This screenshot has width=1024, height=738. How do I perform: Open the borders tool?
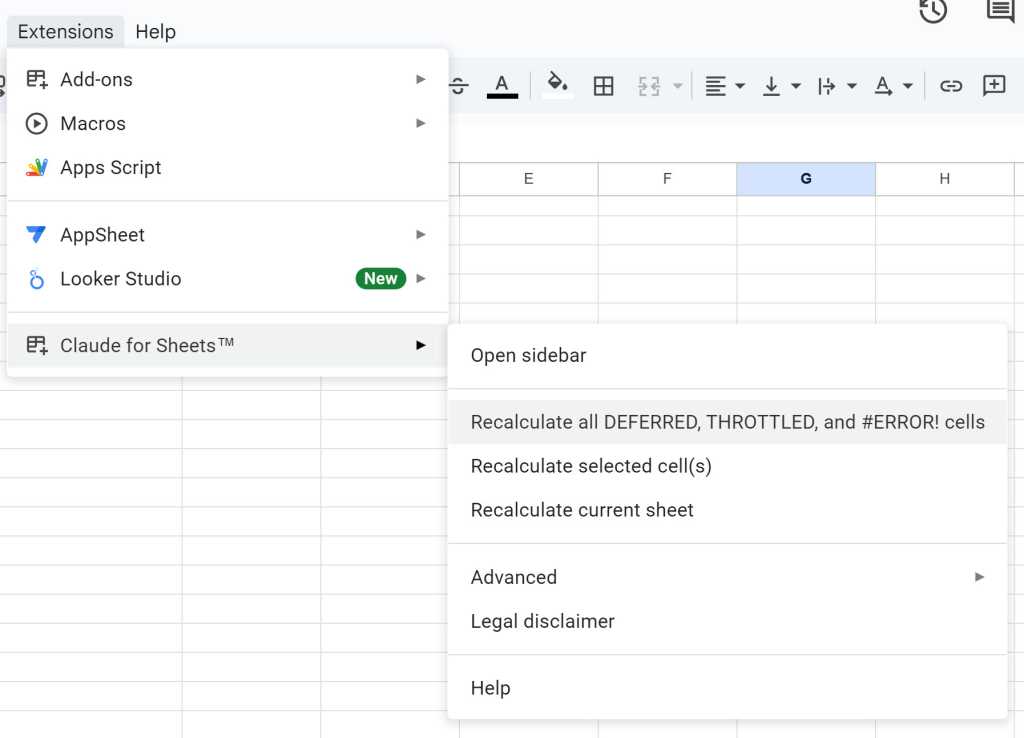(603, 86)
